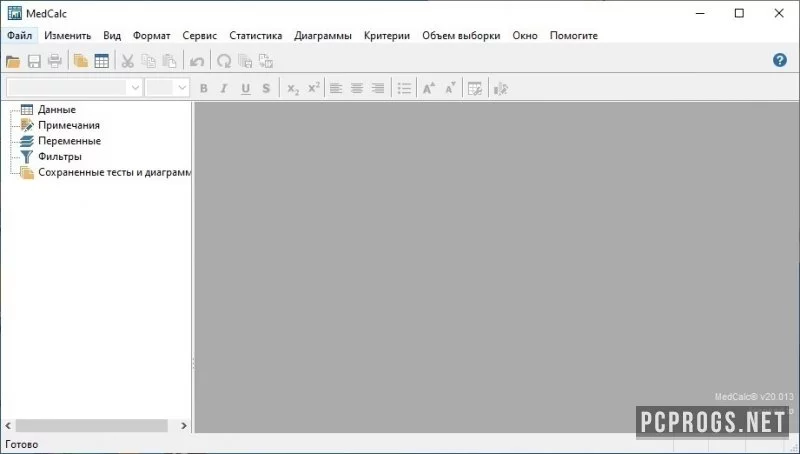
Task: Toggle Underline formatting
Action: [x=245, y=89]
